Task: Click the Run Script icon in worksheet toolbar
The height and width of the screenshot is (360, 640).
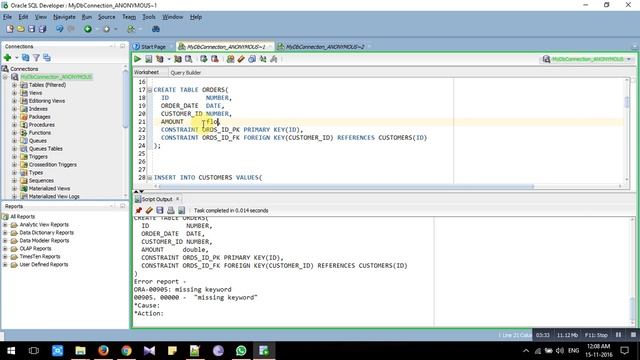Action: pos(149,59)
